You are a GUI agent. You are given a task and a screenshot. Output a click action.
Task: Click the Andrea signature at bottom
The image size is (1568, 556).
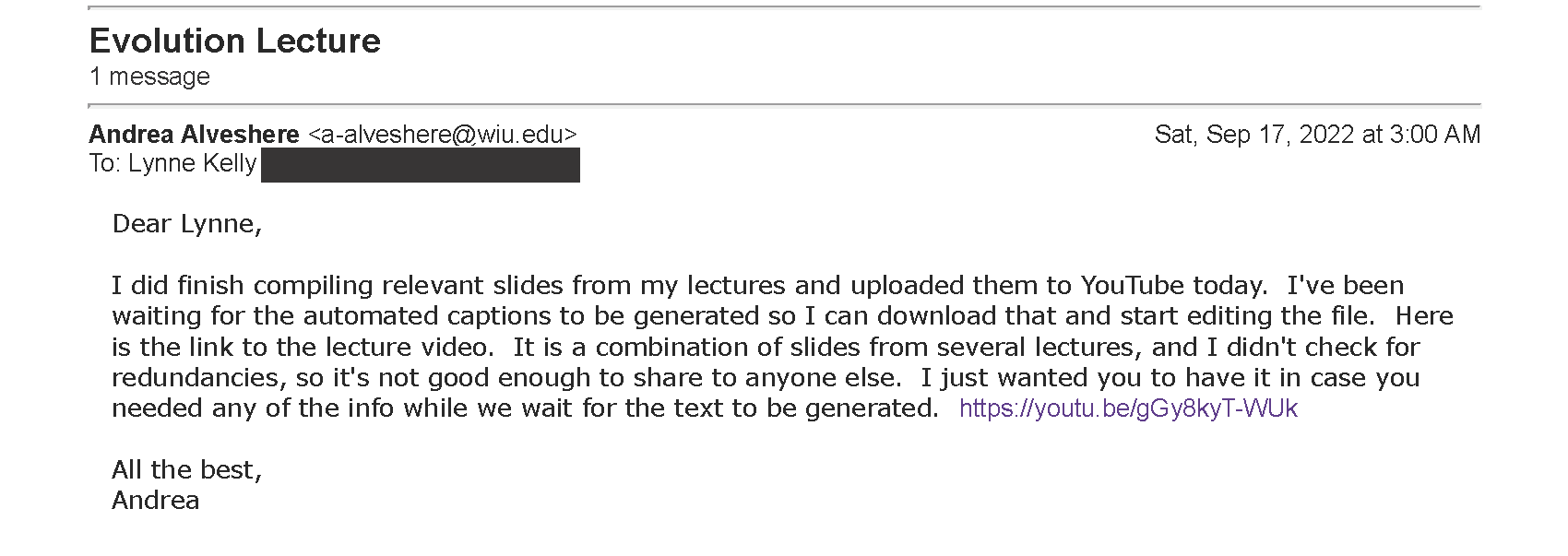[156, 501]
